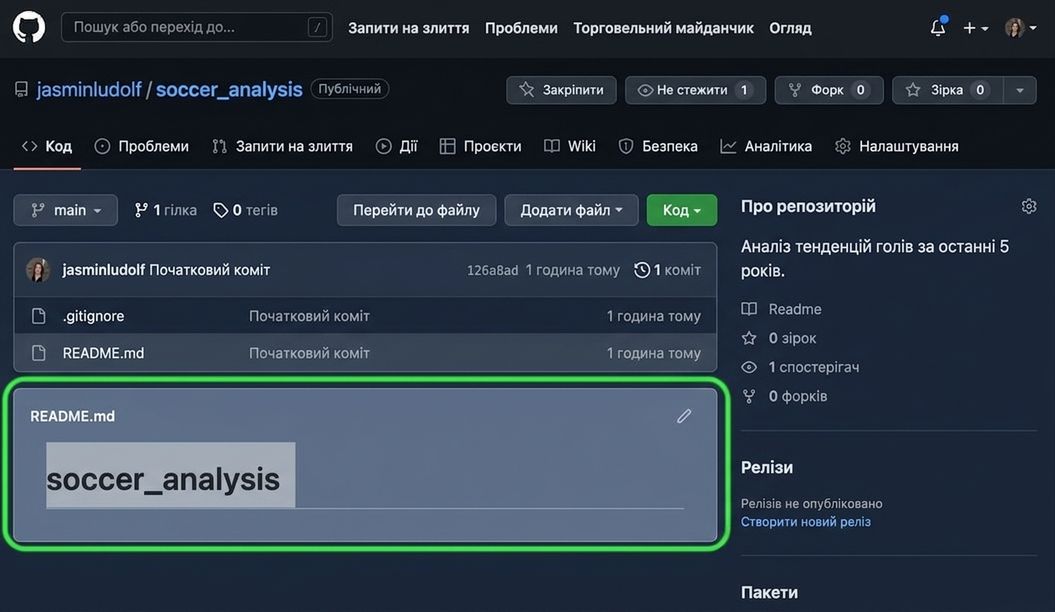
Task: Open 'Огляд' in the top navigation
Action: [x=791, y=28]
